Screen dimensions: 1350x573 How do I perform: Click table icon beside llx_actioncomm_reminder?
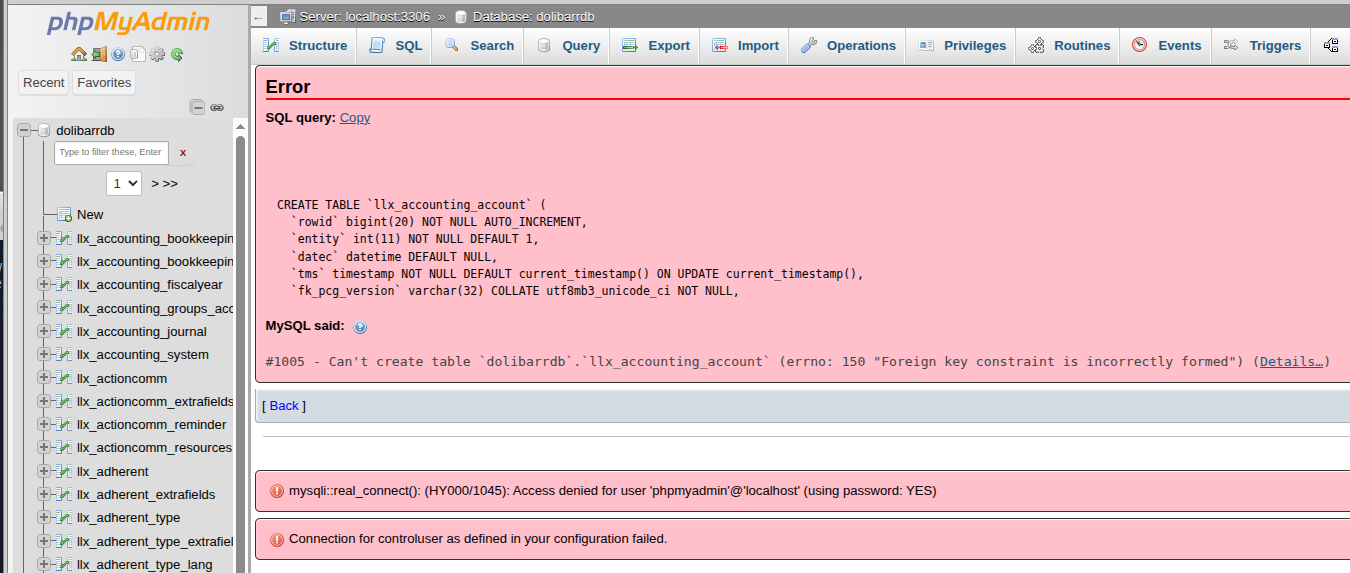(x=64, y=424)
